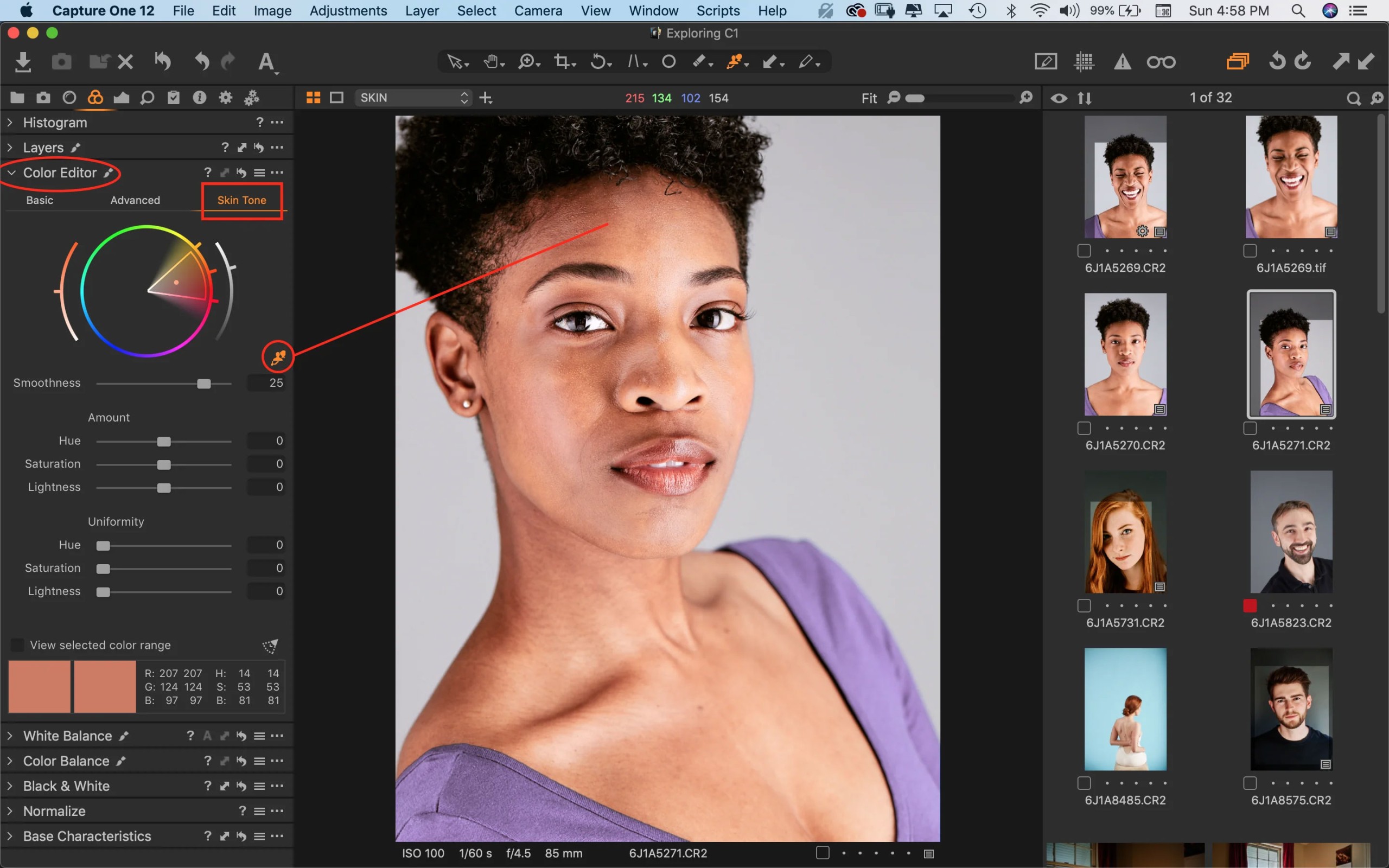Click Edit Selected Variants icon
The width and height of the screenshot is (1389, 868).
click(1238, 61)
